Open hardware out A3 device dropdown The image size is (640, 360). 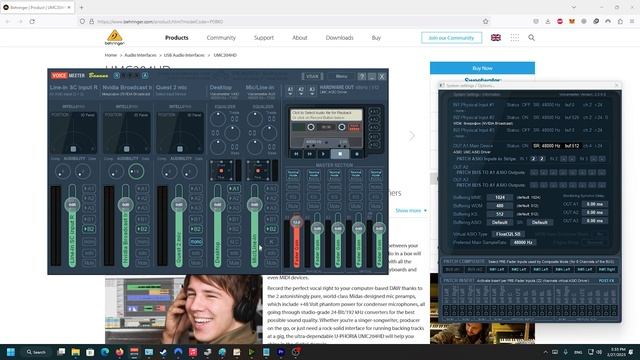tap(312, 91)
